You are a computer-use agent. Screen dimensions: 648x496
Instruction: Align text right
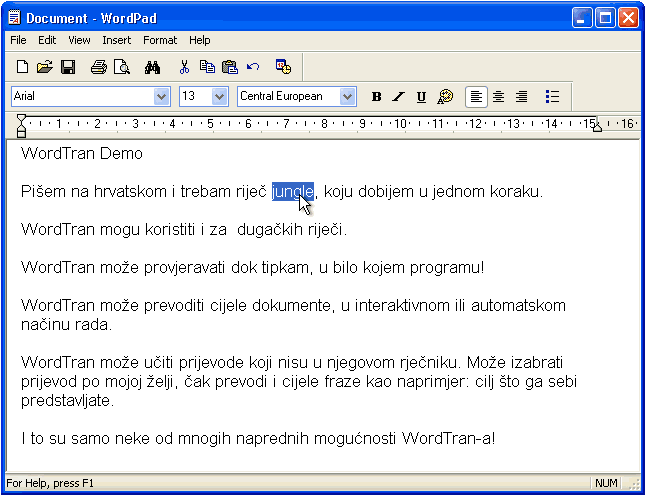coord(522,97)
